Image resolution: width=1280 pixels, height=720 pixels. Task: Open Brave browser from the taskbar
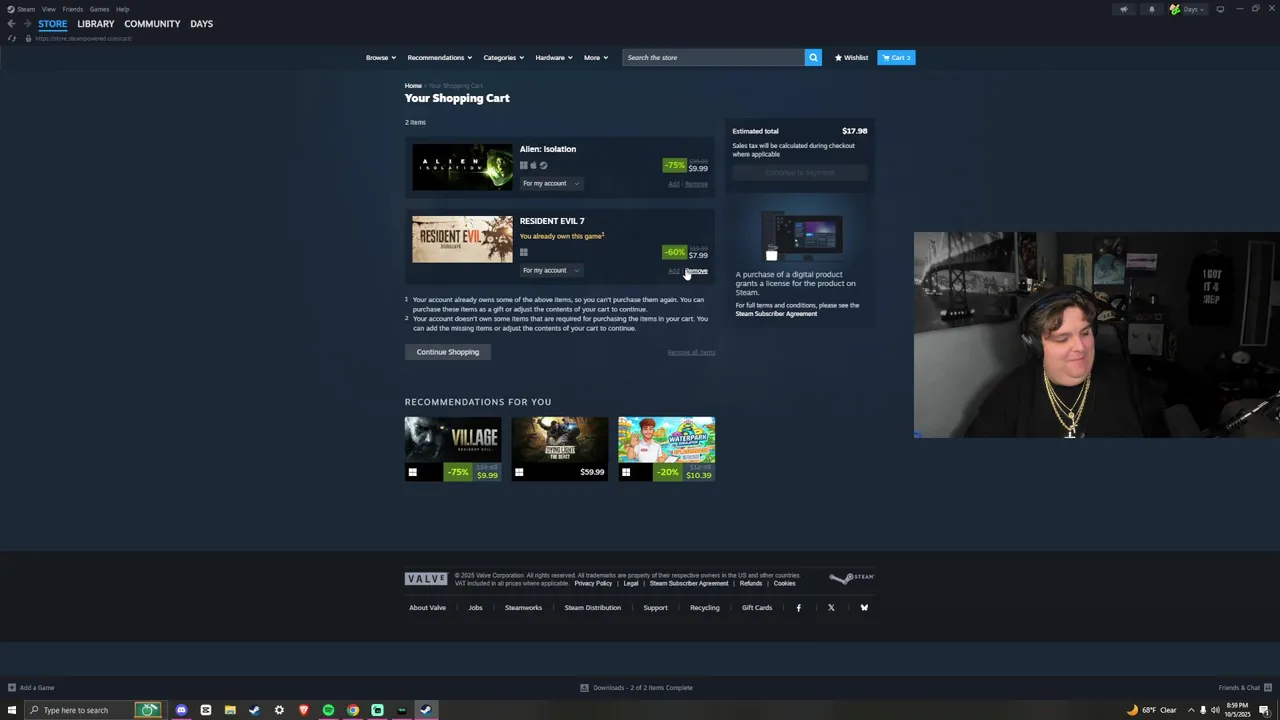click(303, 710)
